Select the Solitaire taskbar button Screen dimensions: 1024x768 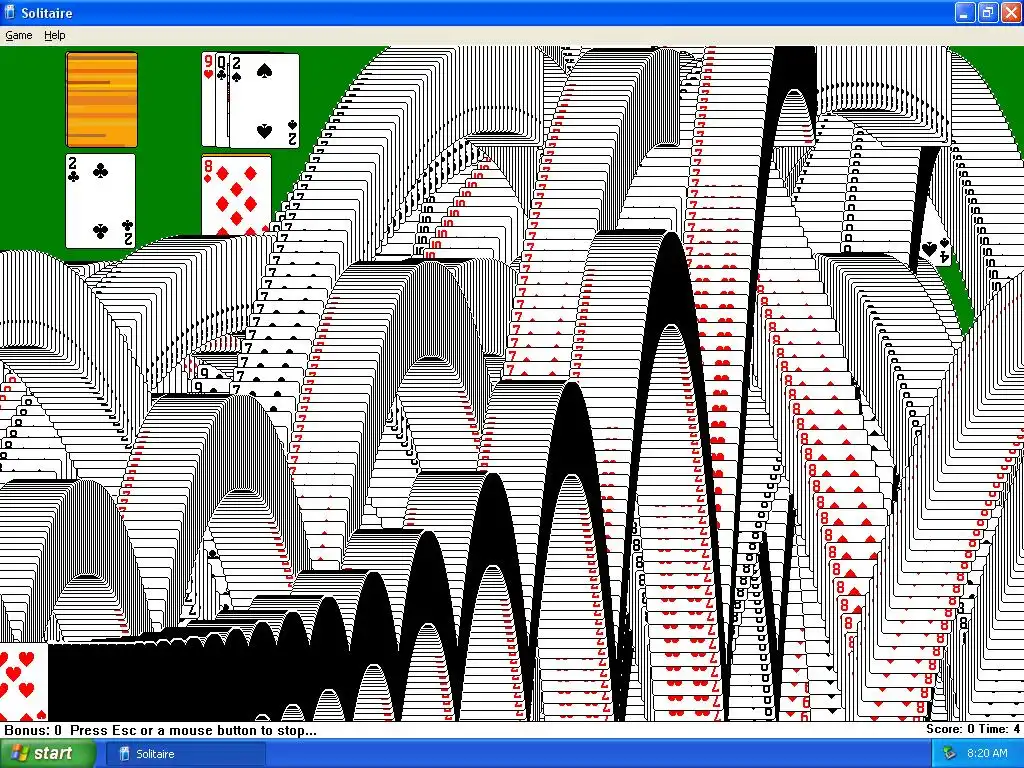tap(185, 754)
